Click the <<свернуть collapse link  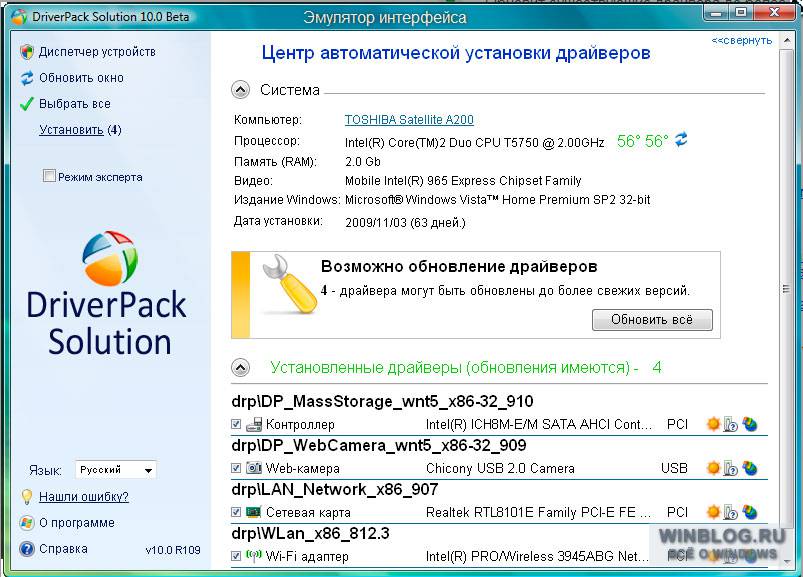(742, 40)
